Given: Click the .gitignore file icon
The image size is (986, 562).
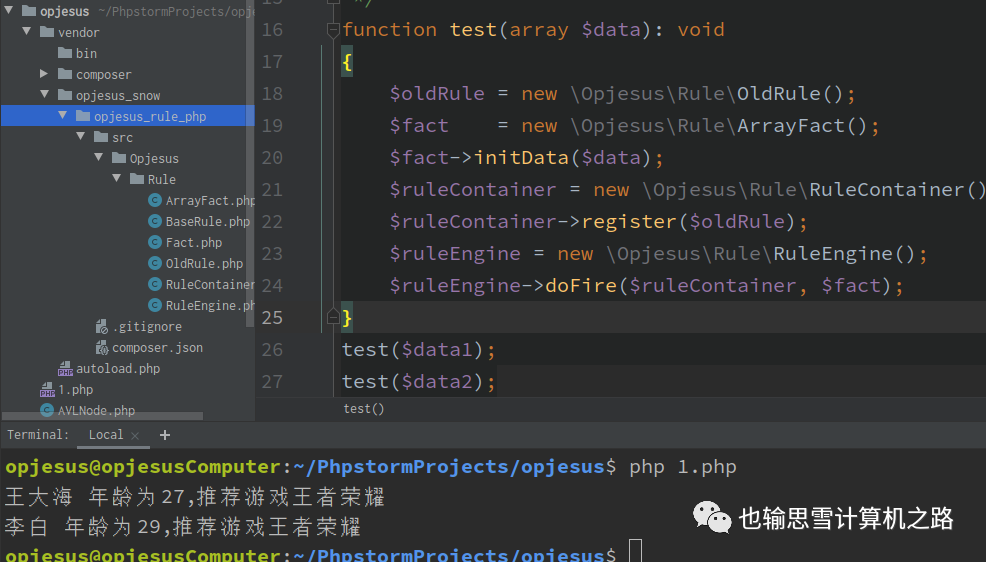Looking at the screenshot, I should (x=101, y=327).
